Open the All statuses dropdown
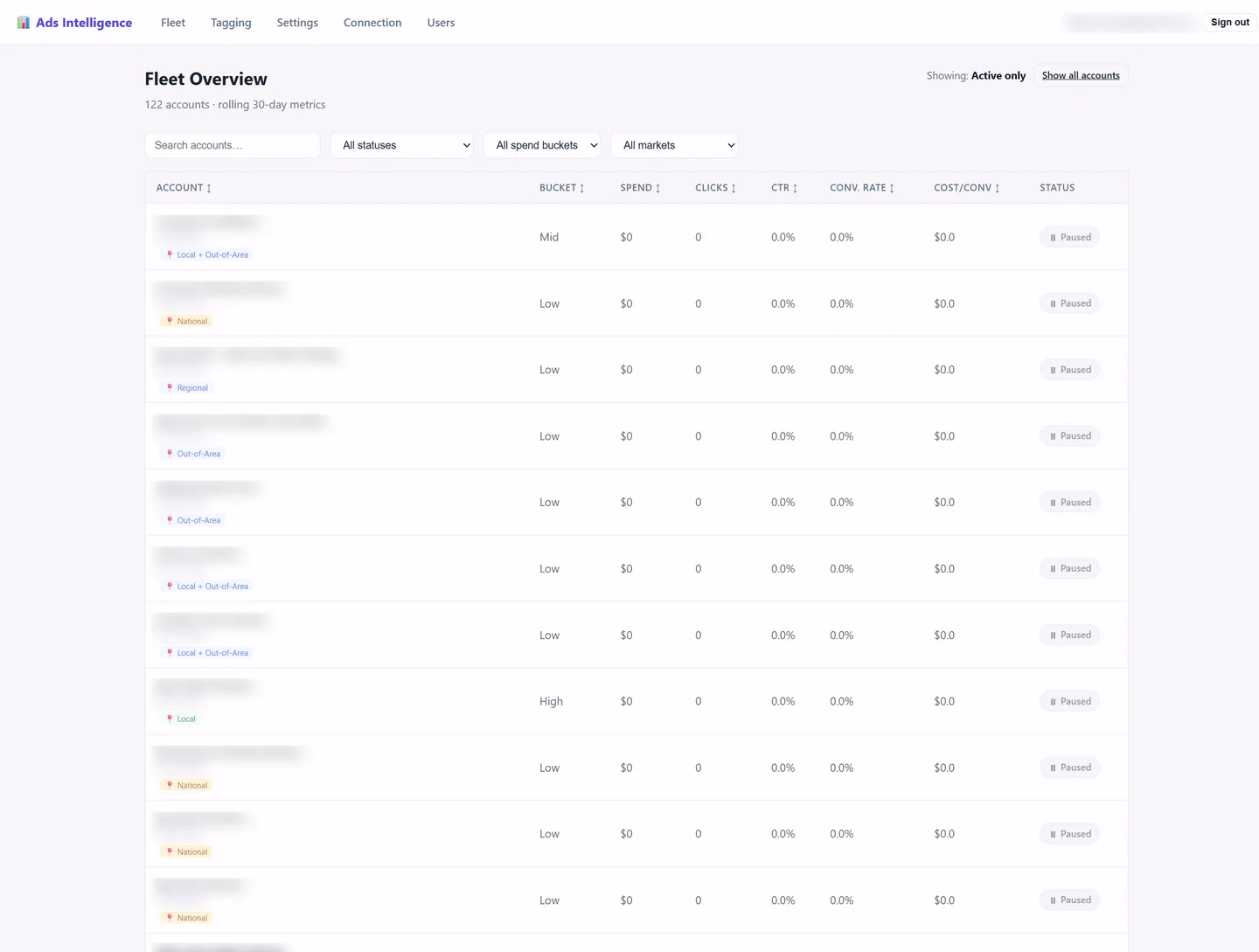This screenshot has width=1259, height=952. tap(402, 145)
